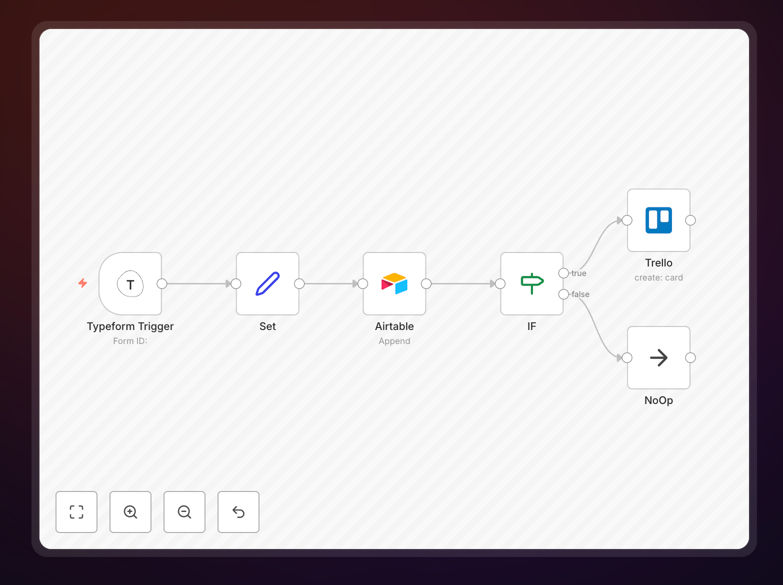This screenshot has height=585, width=783.
Task: Click the Trello node input connector
Action: point(627,220)
